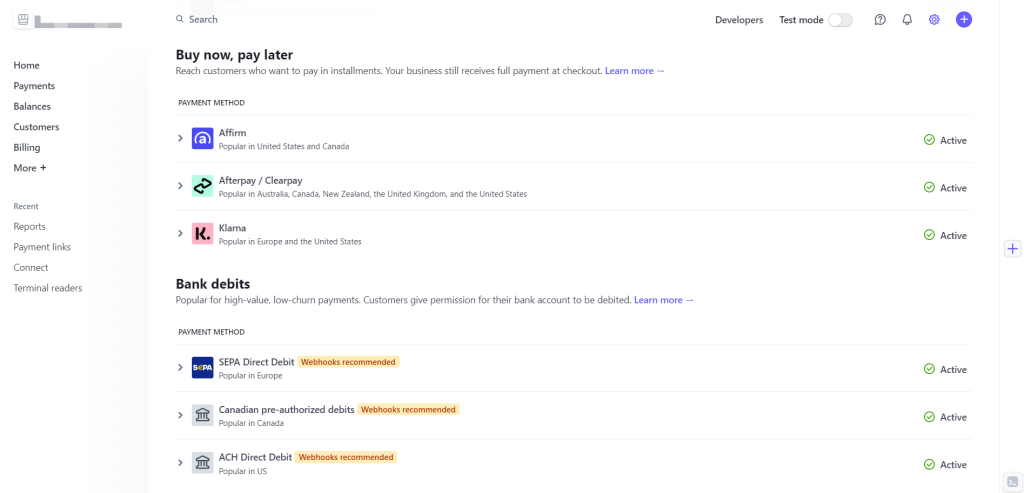Open recent Terminal readers page
Viewport: 1024px width, 493px height.
pos(48,288)
